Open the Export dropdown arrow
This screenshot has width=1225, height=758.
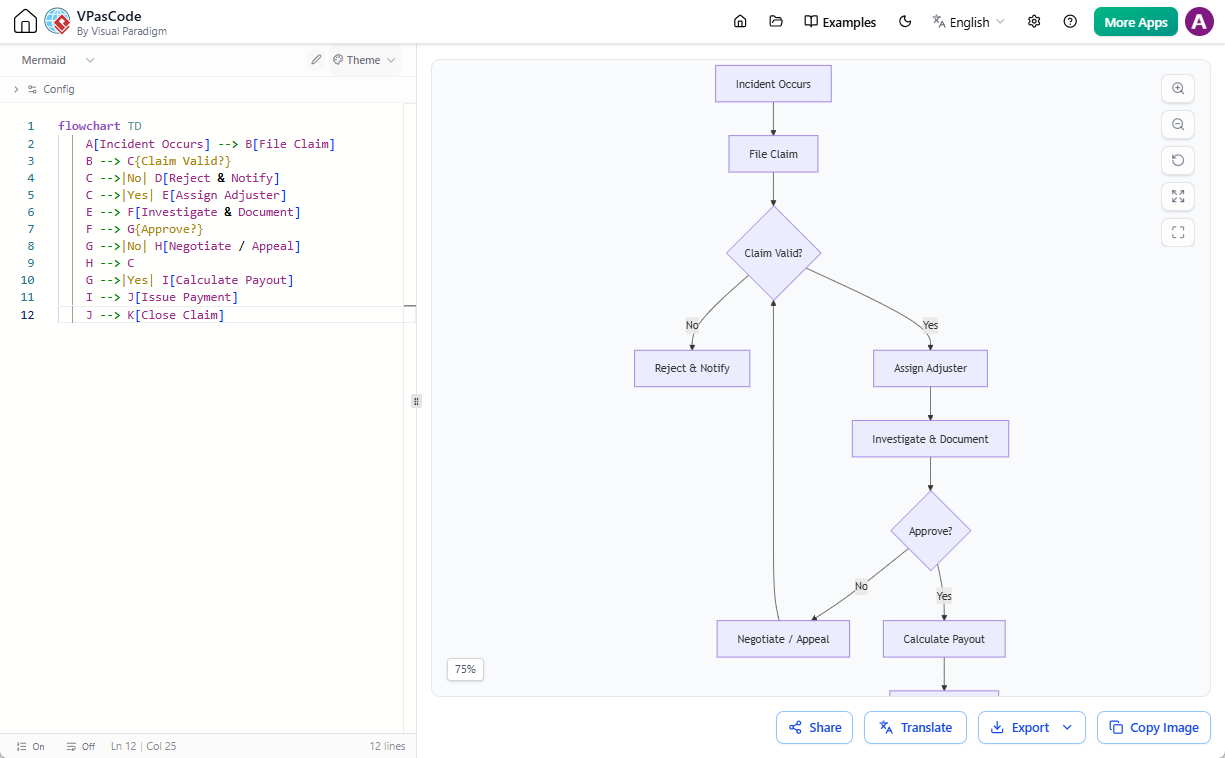coord(1068,727)
